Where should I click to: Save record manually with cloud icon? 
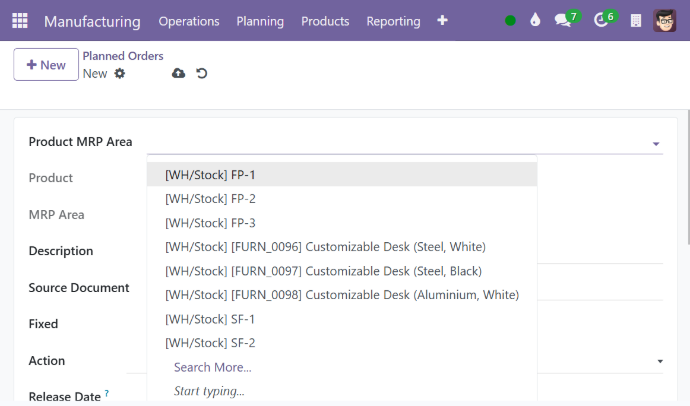click(179, 73)
